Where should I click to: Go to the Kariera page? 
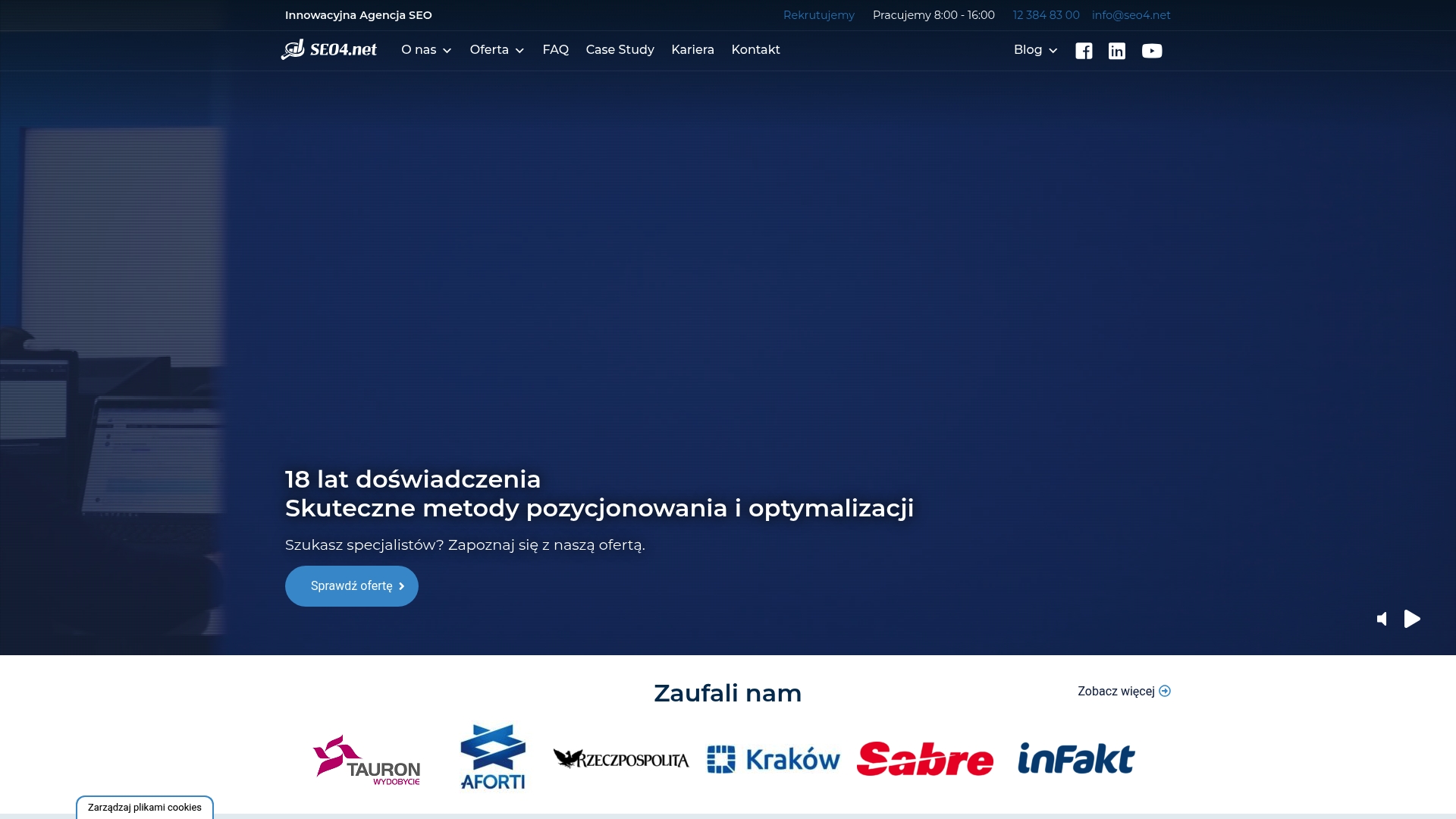(x=692, y=50)
